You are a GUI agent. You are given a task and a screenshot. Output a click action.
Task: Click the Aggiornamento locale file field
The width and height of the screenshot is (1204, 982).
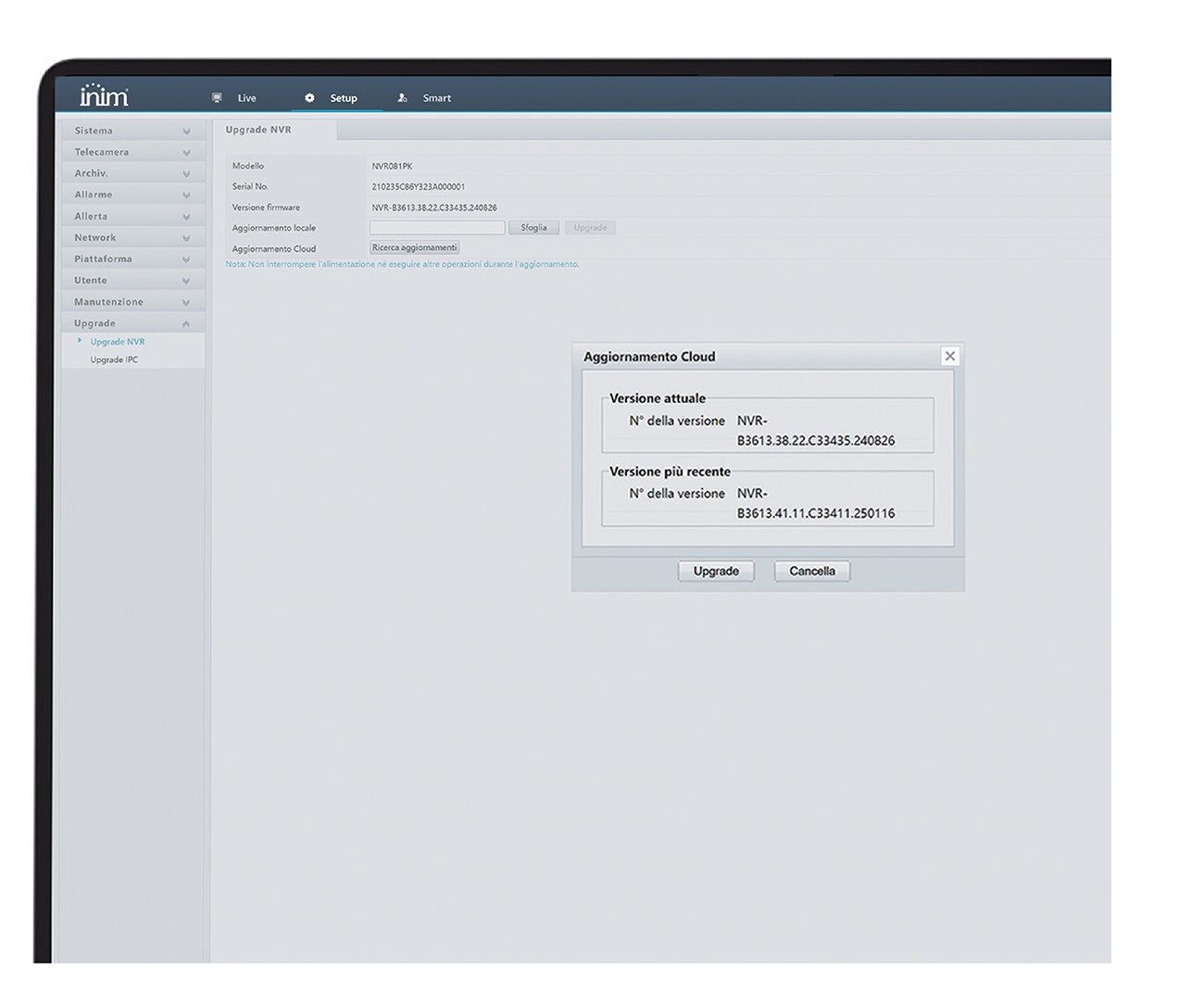[x=437, y=228]
